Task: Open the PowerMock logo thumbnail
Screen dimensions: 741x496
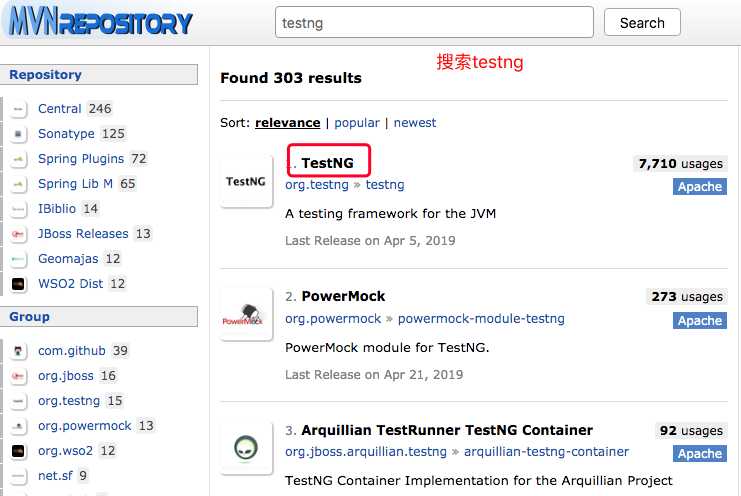Action: pyautogui.click(x=246, y=315)
